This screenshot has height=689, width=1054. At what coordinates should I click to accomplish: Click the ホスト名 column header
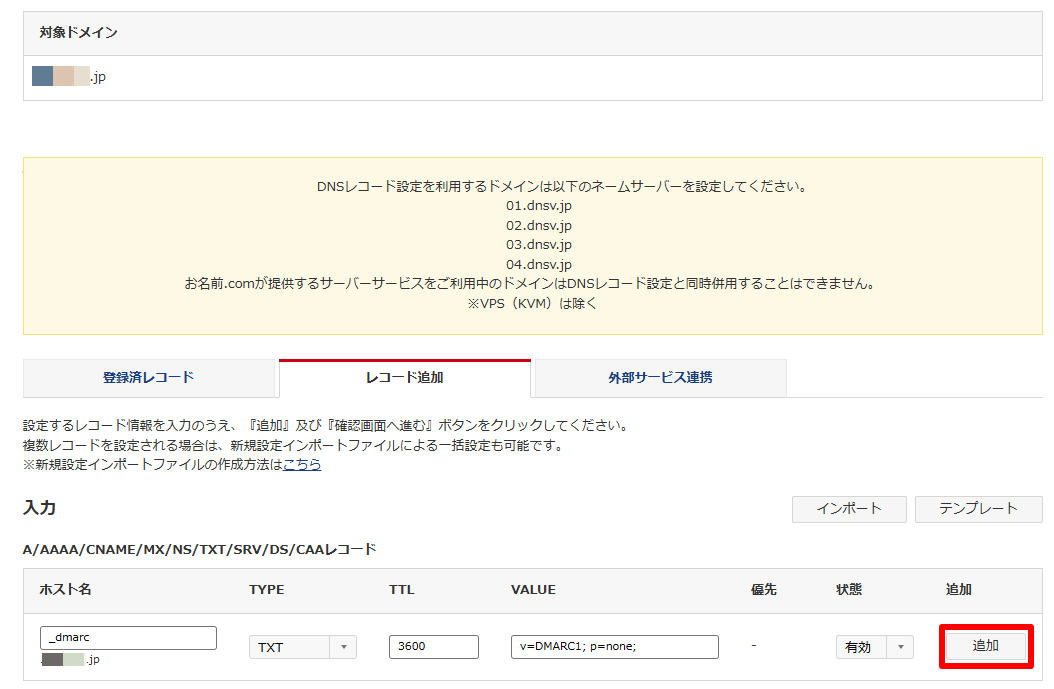[65, 590]
